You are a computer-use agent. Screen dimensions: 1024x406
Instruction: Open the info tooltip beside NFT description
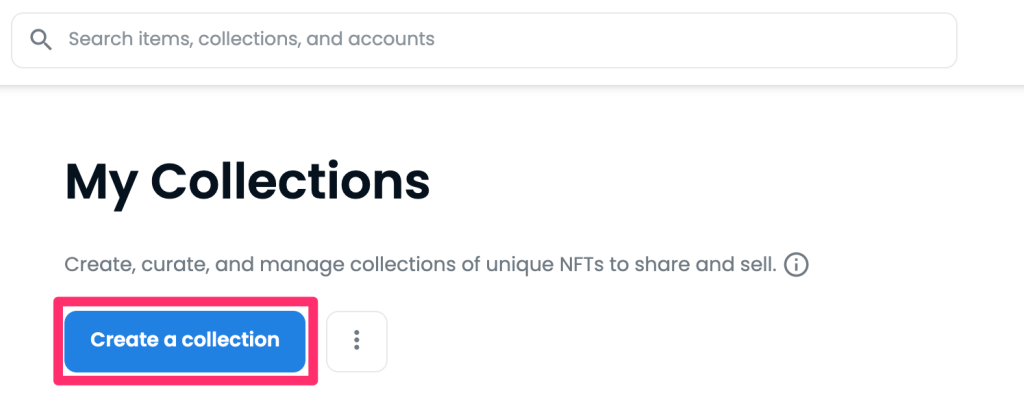796,265
